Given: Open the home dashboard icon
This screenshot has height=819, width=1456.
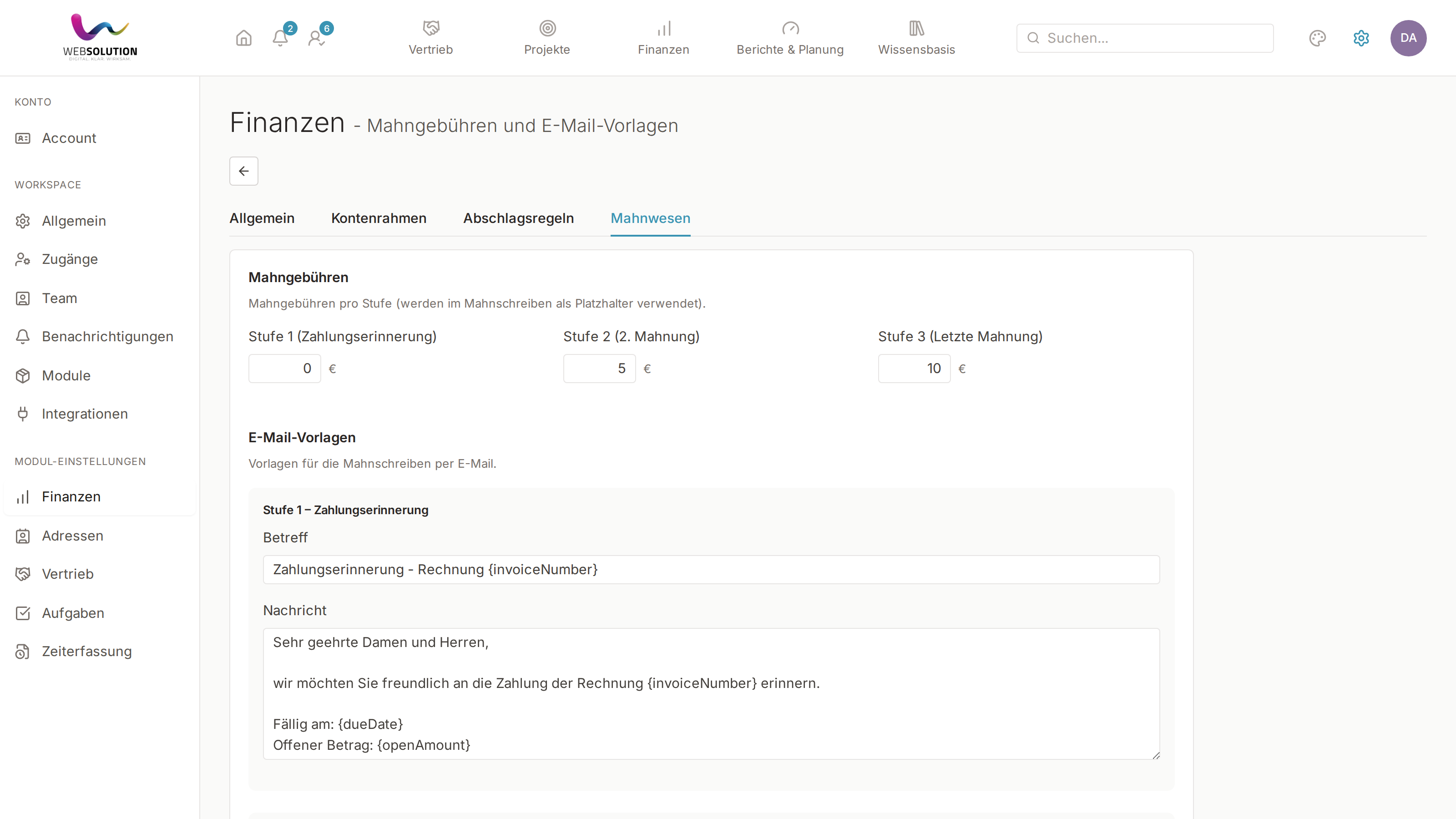Looking at the screenshot, I should (x=243, y=38).
